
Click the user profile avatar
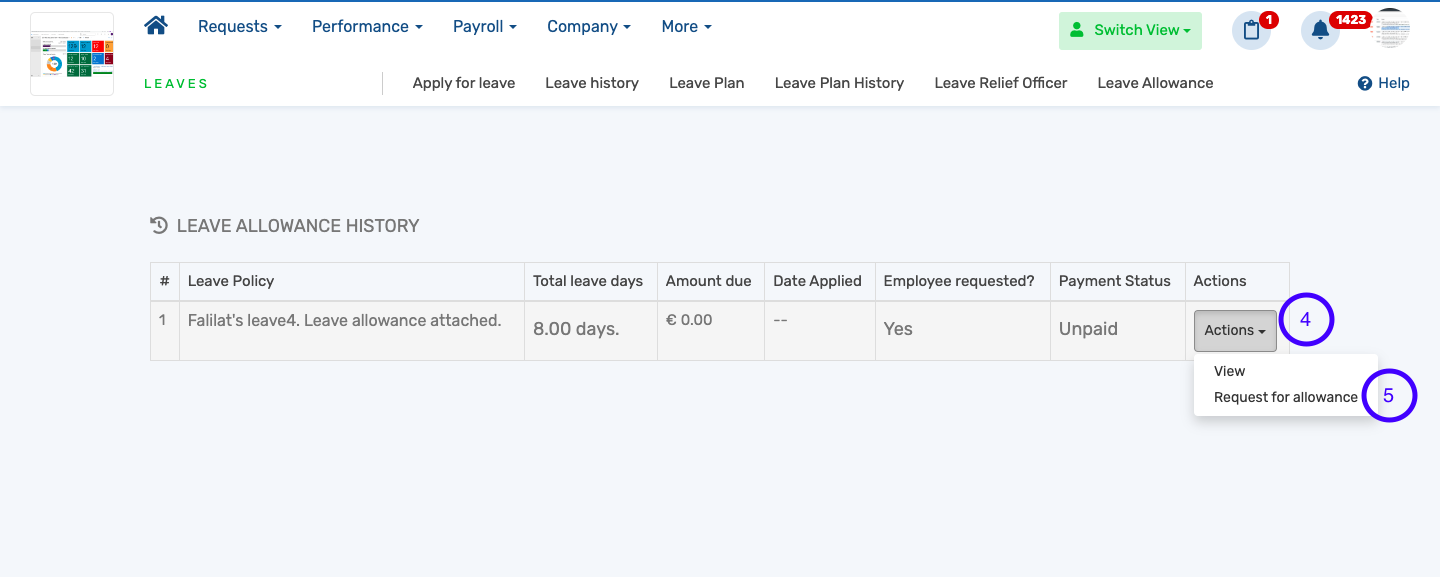coord(1391,30)
